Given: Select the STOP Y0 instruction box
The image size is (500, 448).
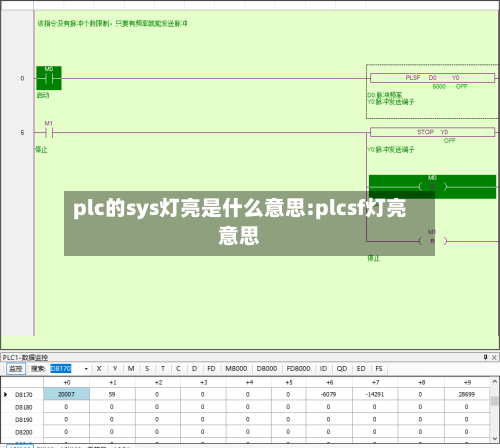Looking at the screenshot, I should (x=432, y=132).
